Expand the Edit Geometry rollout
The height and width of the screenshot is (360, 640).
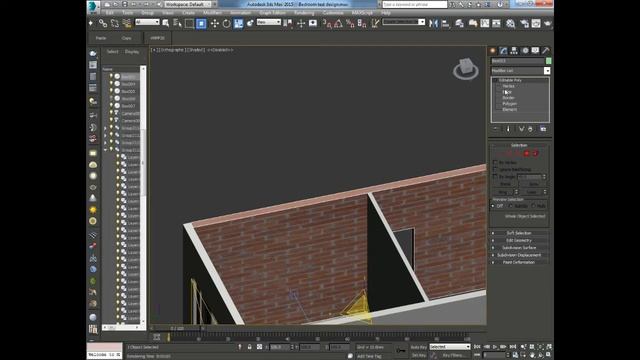click(519, 240)
